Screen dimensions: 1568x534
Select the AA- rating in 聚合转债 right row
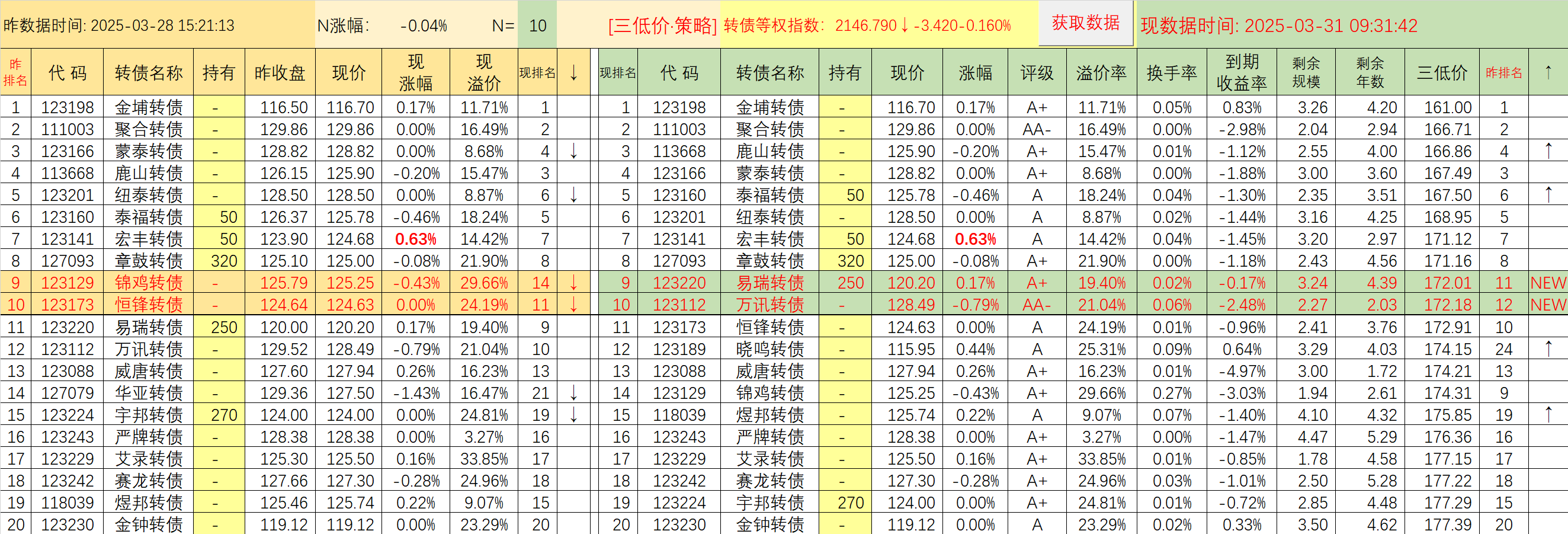(x=1037, y=129)
